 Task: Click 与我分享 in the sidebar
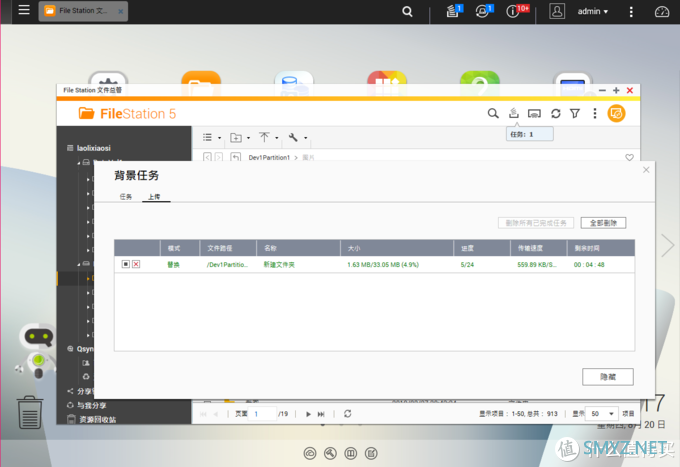92,405
